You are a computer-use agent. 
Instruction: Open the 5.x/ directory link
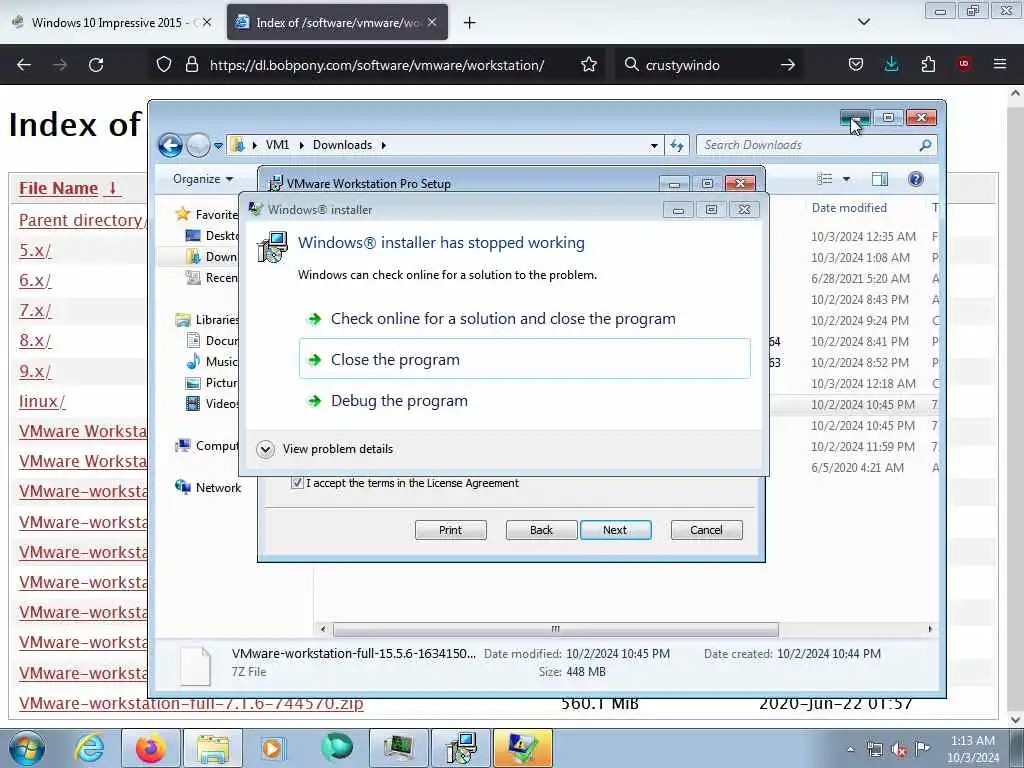[x=35, y=250]
